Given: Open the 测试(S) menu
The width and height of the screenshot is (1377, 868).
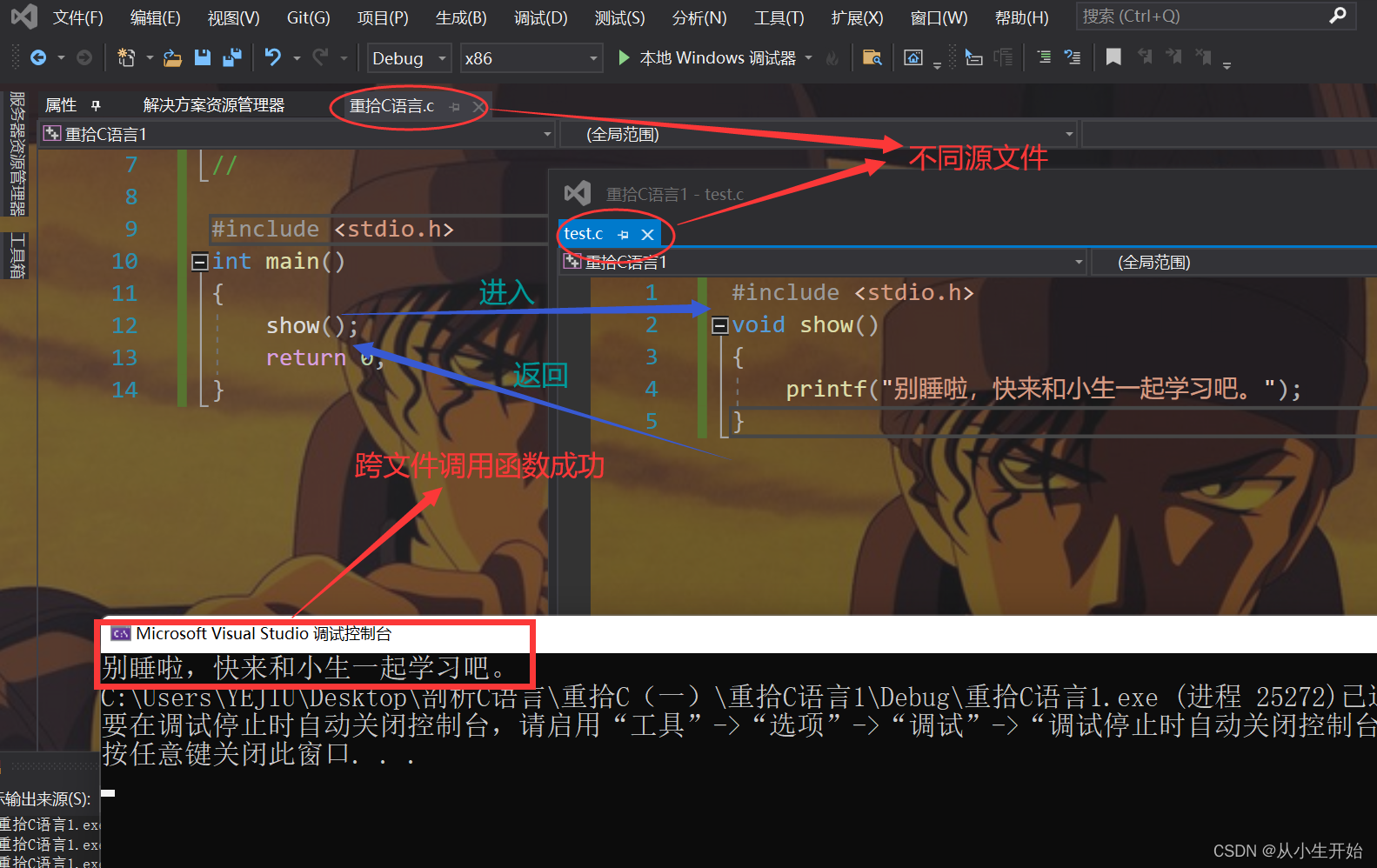Looking at the screenshot, I should click(619, 17).
